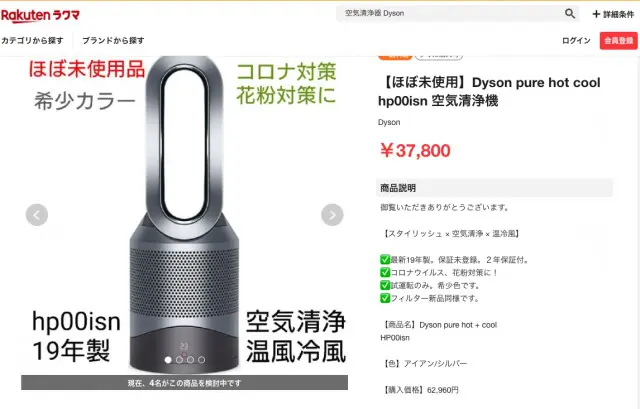Screen dimensions: 640x409
Task: Click the product title Dyson pure hot cool
Action: pyautogui.click(x=489, y=91)
